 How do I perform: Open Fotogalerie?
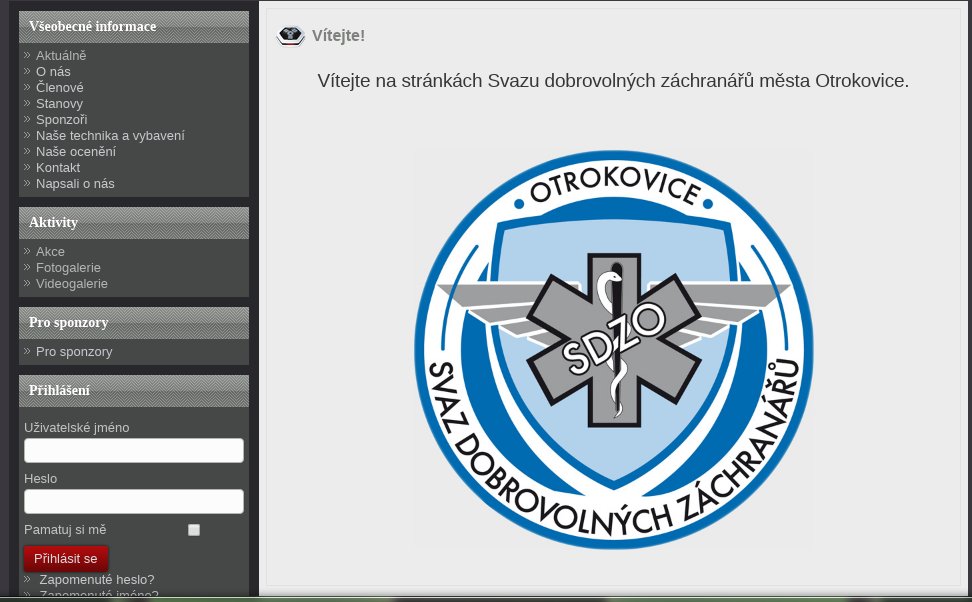68,268
